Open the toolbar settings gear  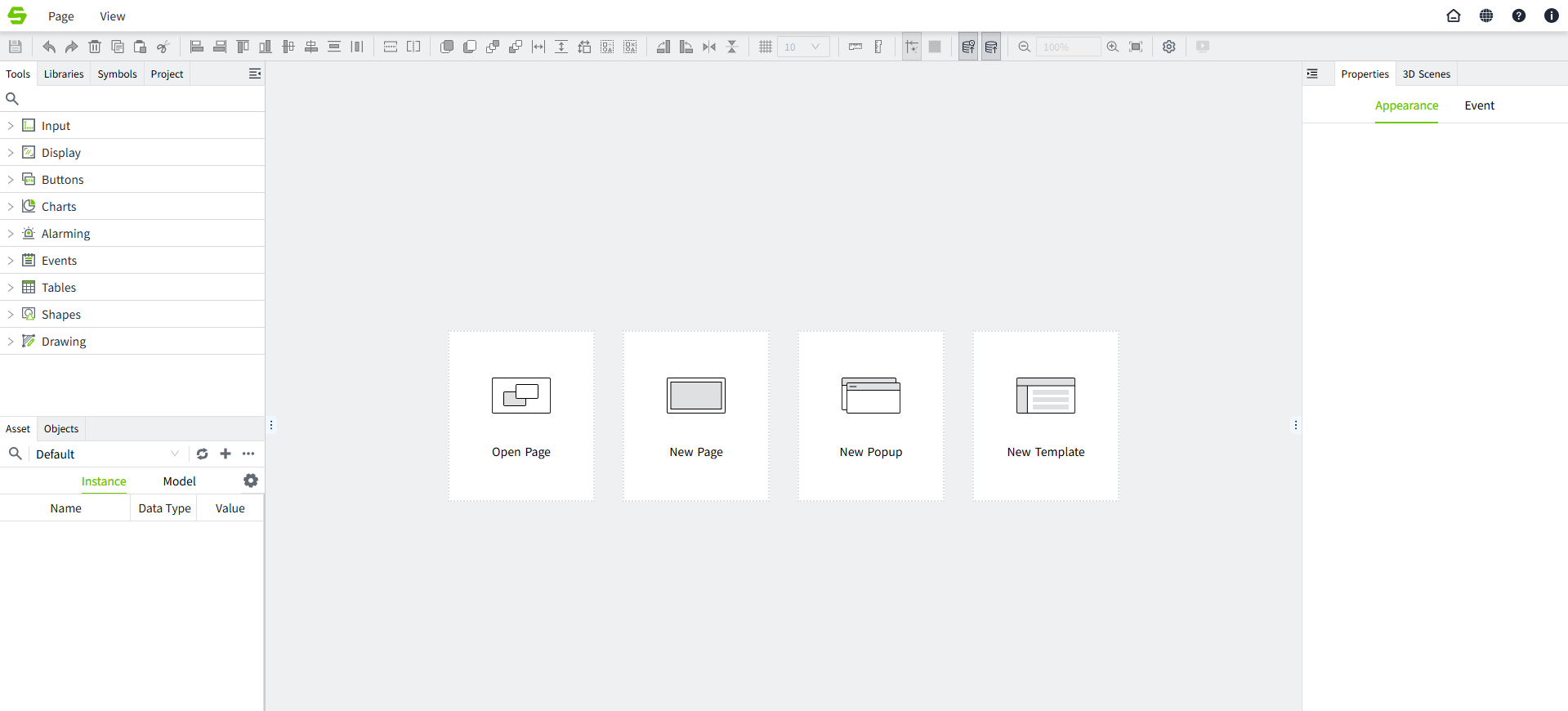pyautogui.click(x=1168, y=47)
